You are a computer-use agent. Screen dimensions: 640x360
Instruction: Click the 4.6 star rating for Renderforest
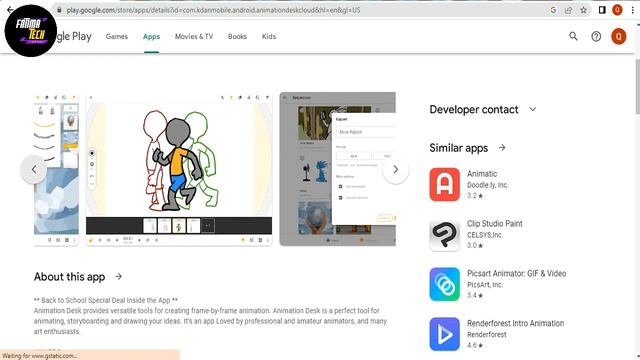[x=475, y=345]
